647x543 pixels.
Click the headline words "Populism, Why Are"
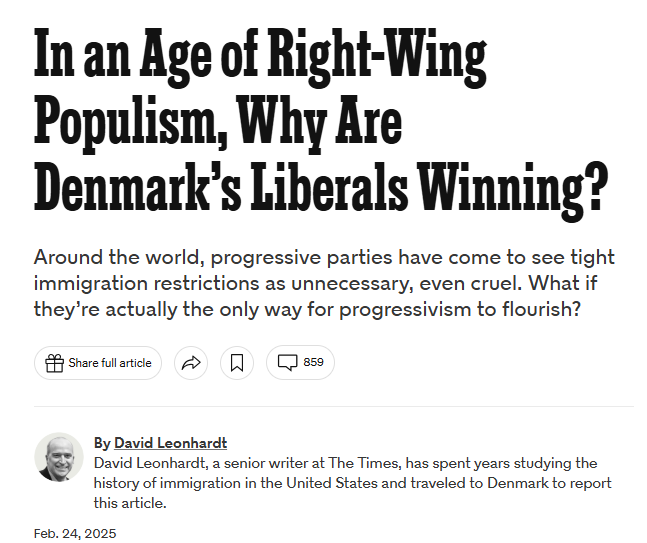click(x=218, y=125)
